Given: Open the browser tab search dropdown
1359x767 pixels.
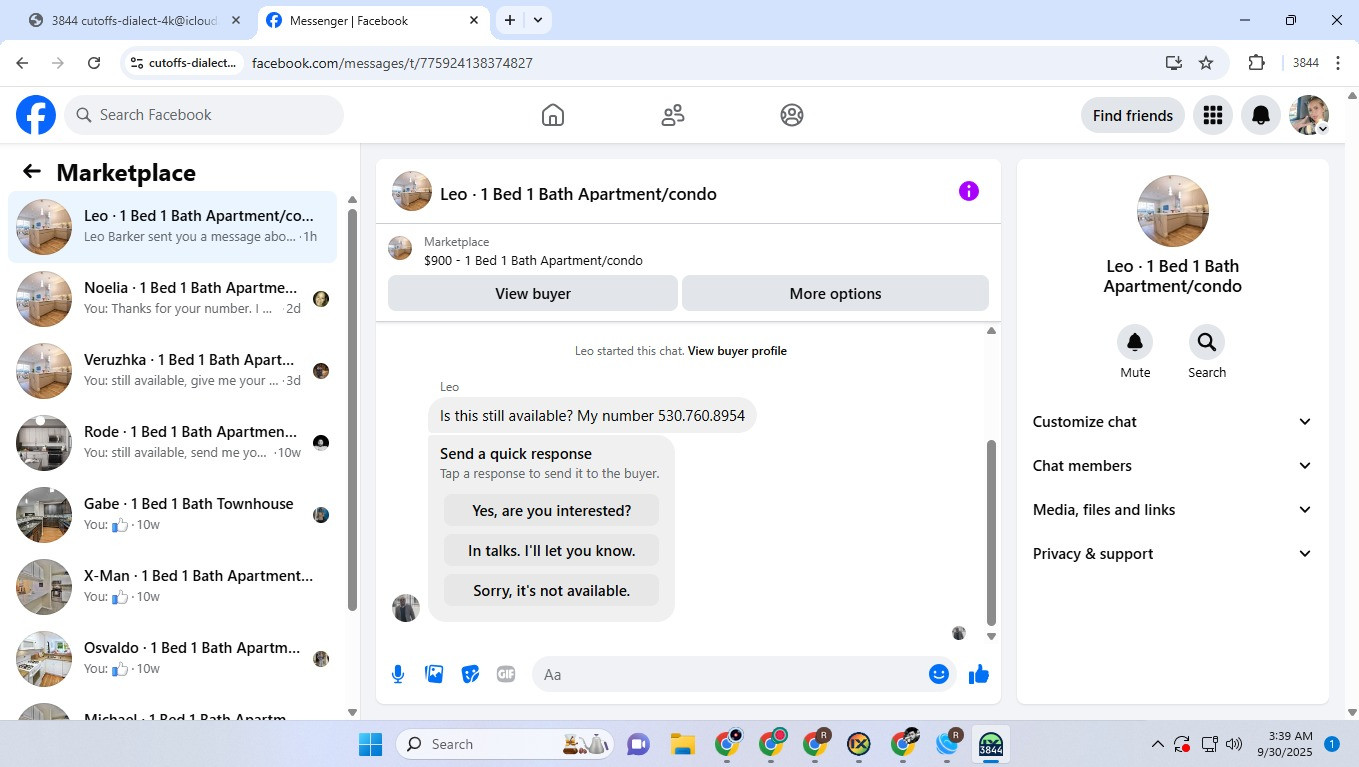Looking at the screenshot, I should coord(538,20).
